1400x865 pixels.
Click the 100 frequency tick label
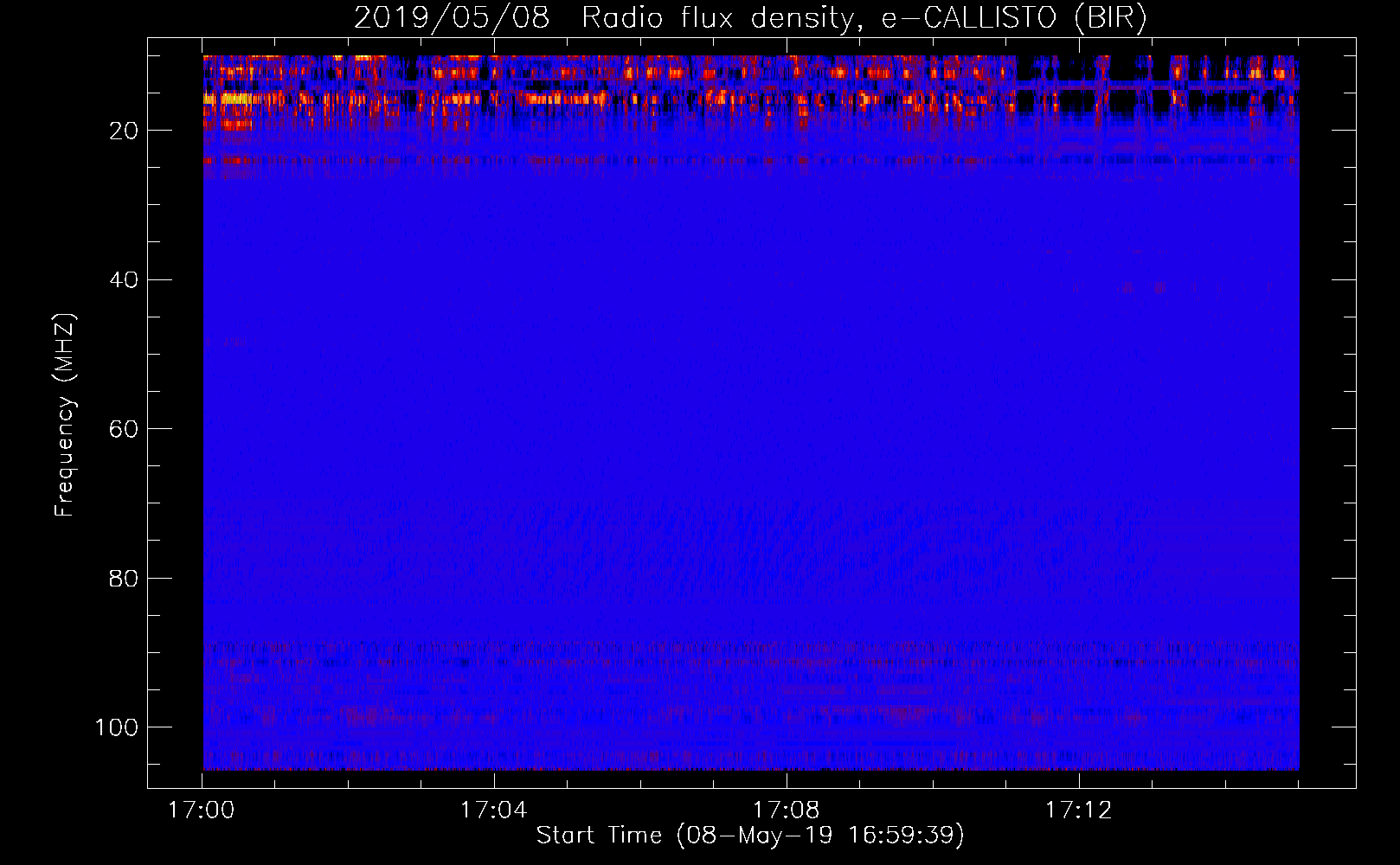click(x=117, y=727)
